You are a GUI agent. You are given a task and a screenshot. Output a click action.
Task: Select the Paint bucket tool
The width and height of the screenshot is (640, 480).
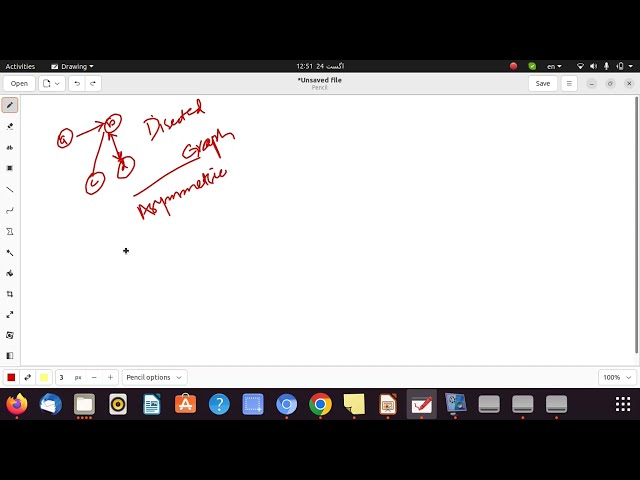(10, 273)
